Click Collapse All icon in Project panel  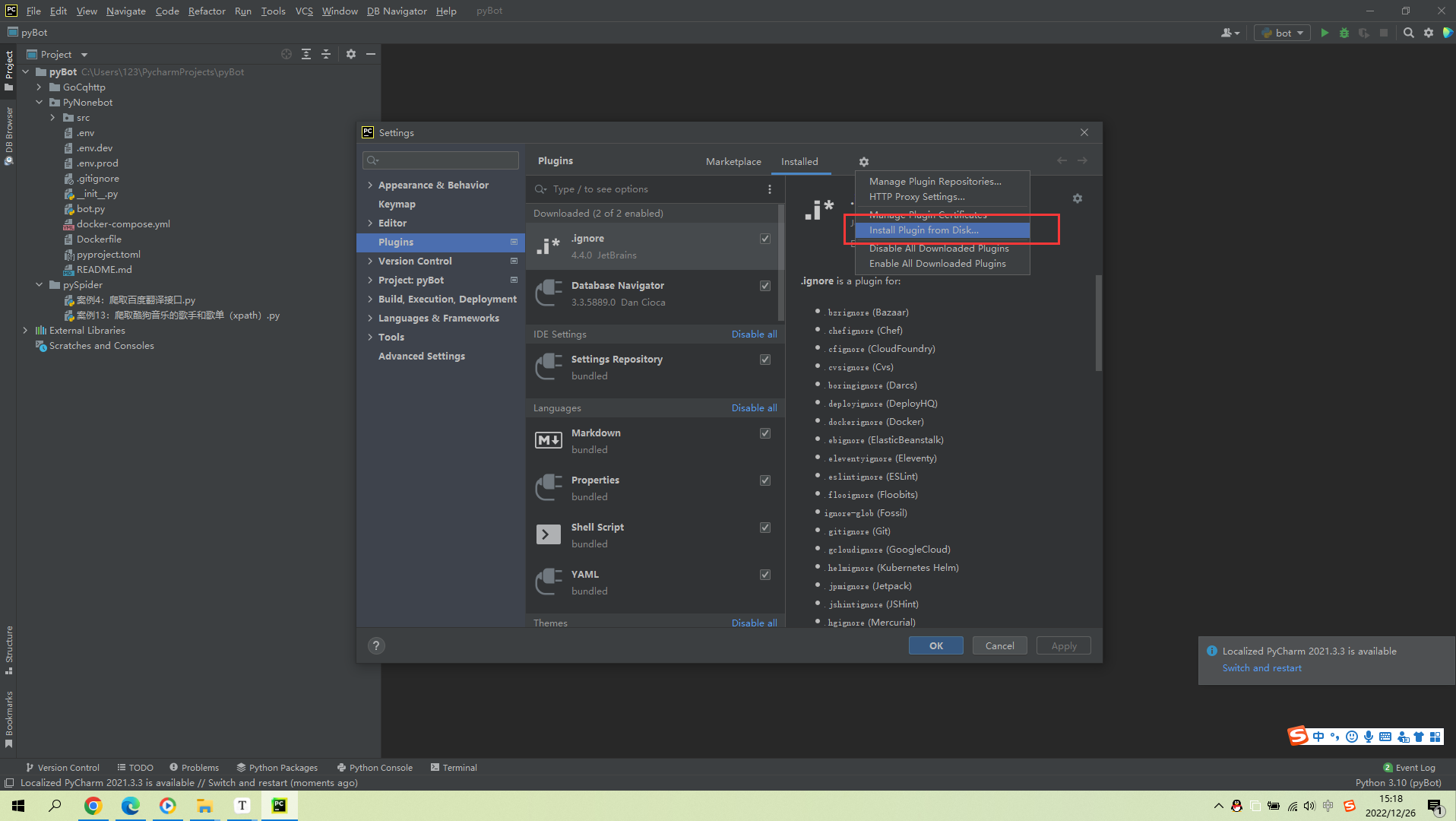(x=326, y=54)
